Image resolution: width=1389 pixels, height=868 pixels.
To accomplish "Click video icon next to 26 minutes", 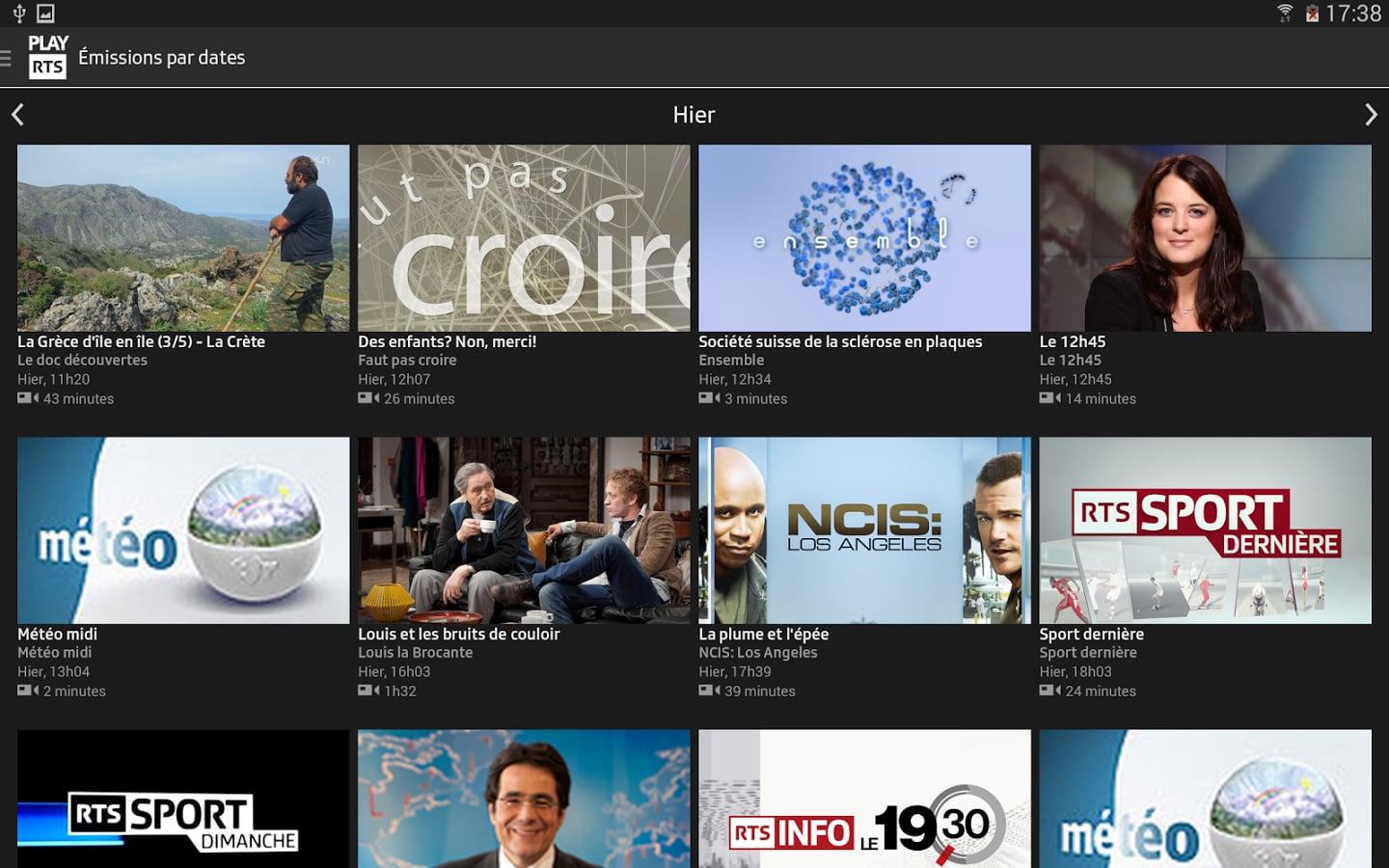I will (x=368, y=397).
